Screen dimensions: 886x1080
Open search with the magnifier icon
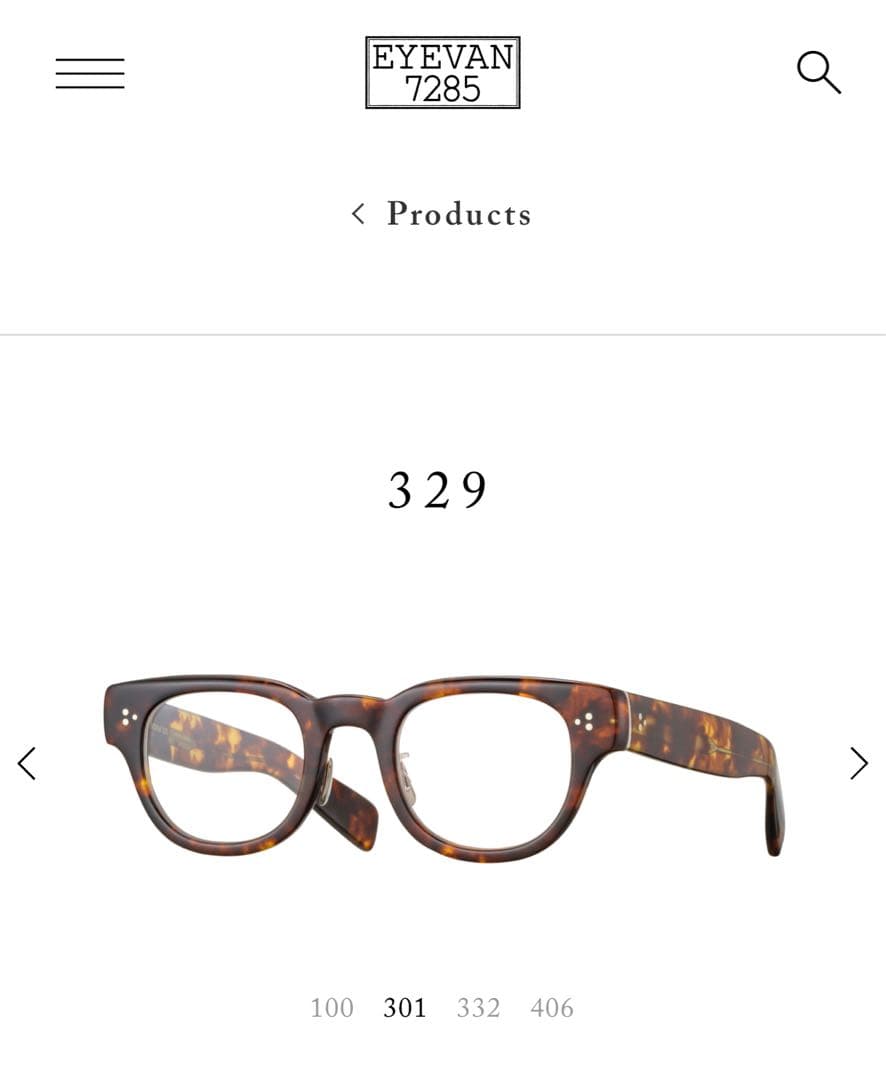(818, 72)
